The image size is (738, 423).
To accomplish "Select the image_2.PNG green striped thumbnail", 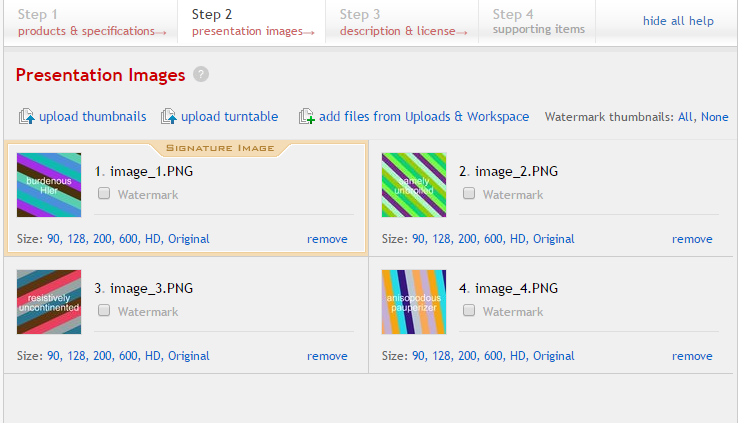I will (x=414, y=185).
